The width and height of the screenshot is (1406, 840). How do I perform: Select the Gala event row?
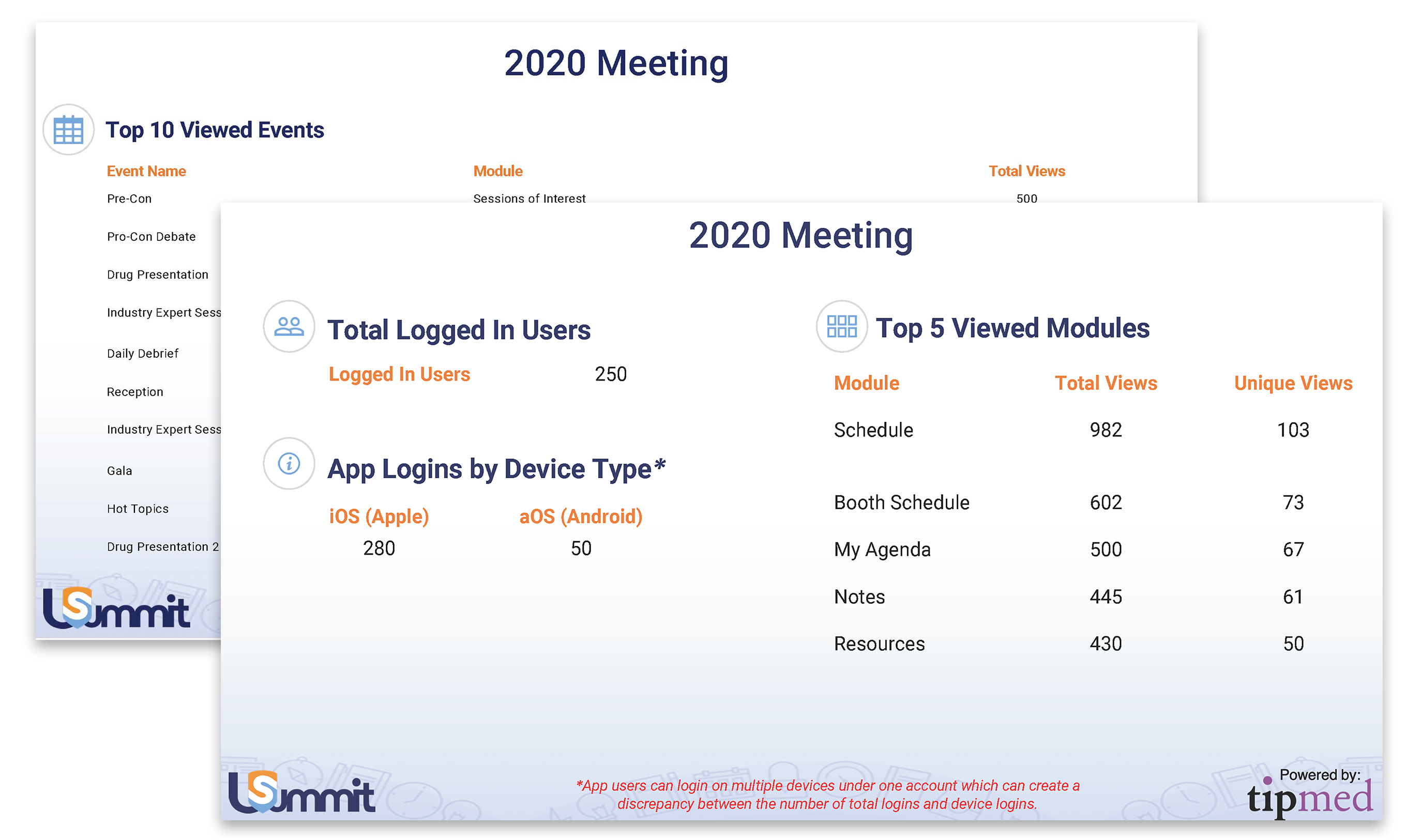pos(119,471)
